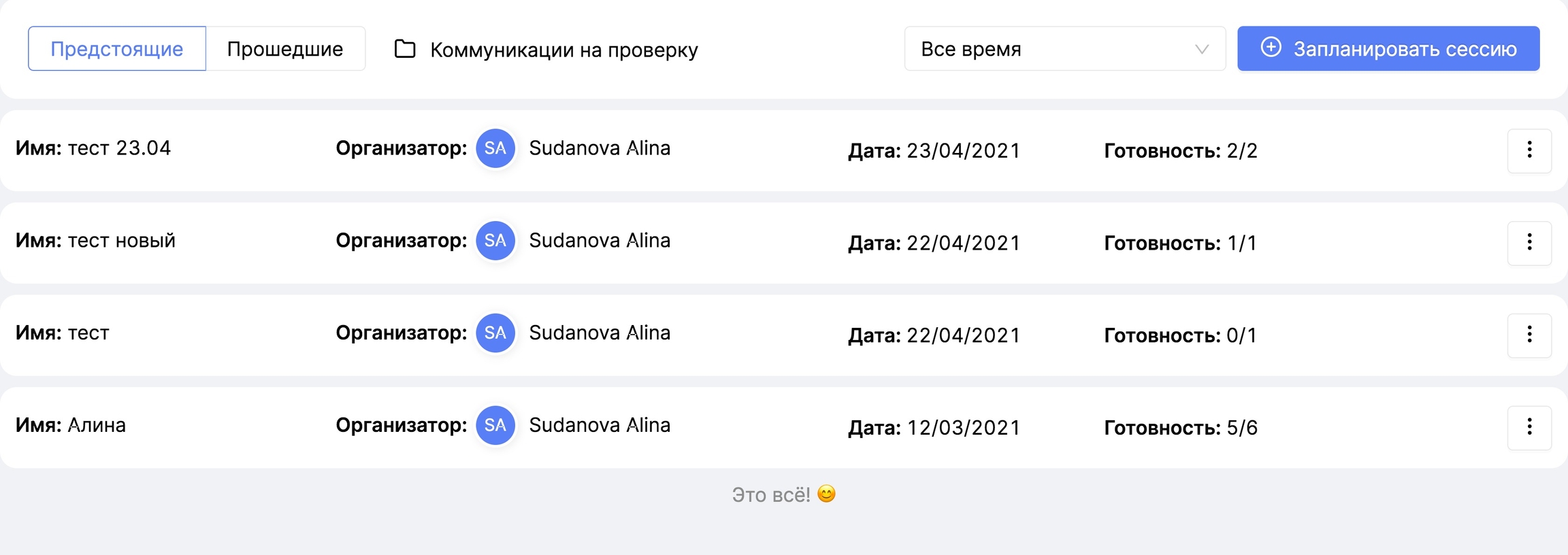Viewport: 1568px width, 555px height.
Task: Open Коммуникации на проверку link
Action: coord(563,50)
